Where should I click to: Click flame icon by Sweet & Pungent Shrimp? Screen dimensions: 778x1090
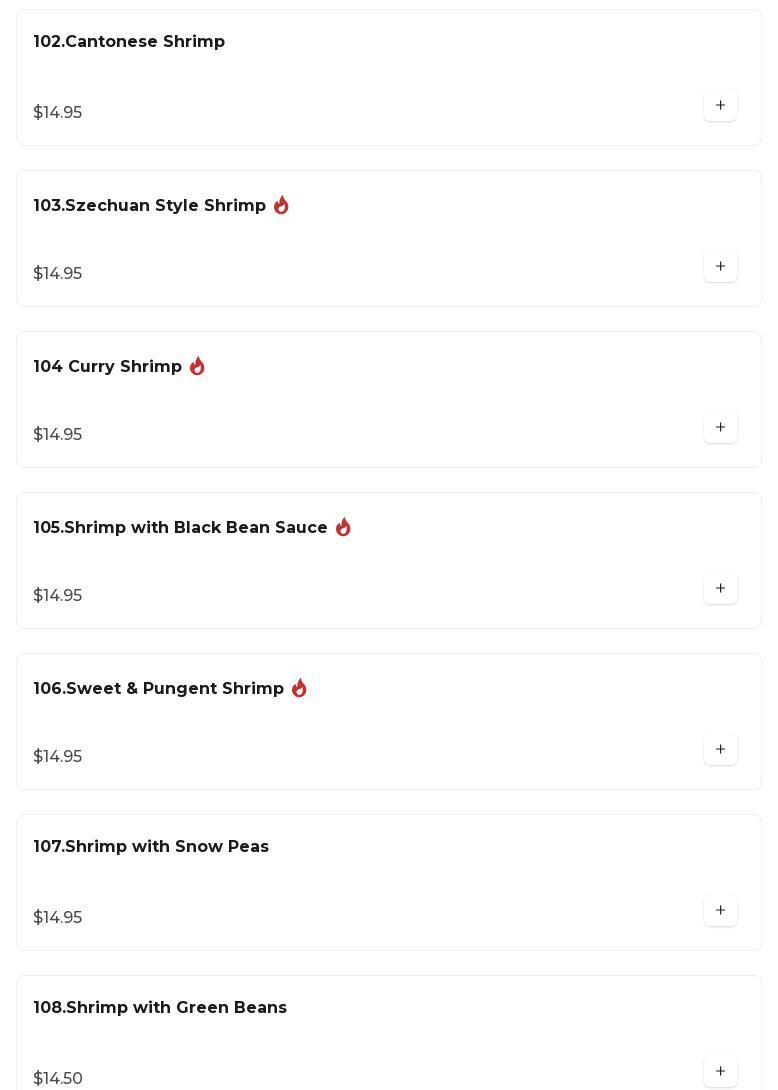pos(299,688)
